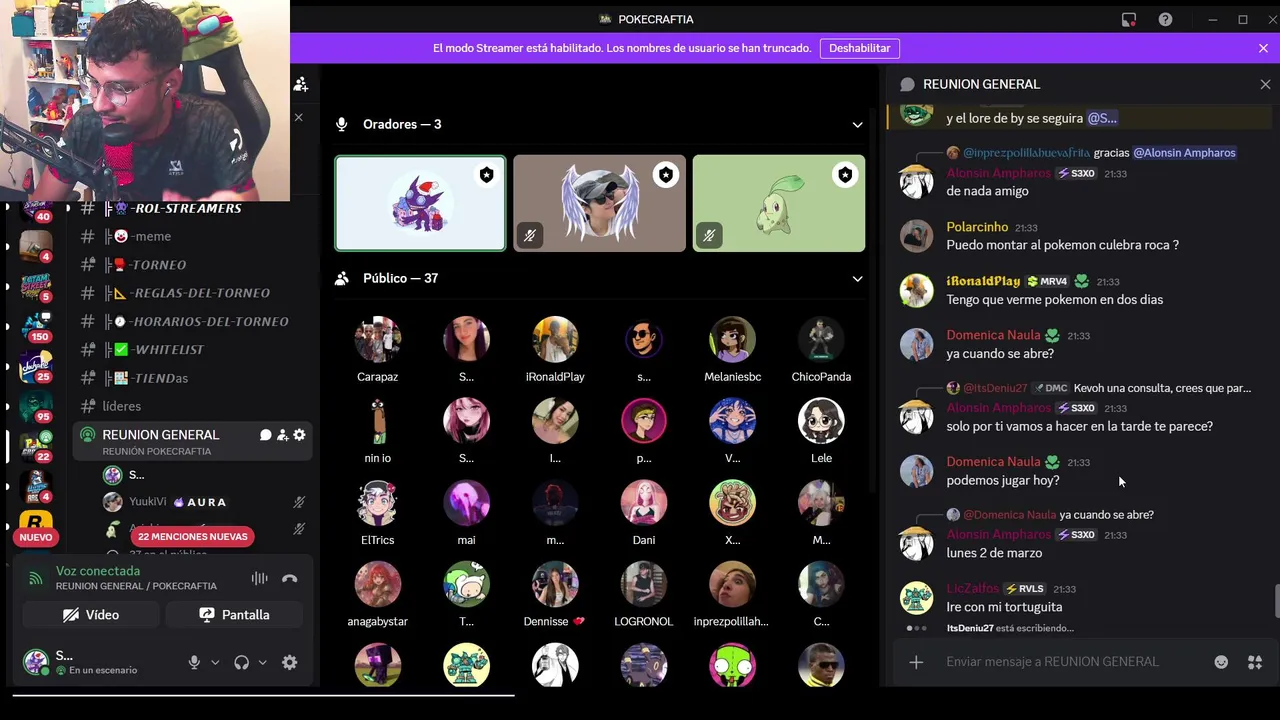Open the inbox icon in title bar

point(1129,19)
